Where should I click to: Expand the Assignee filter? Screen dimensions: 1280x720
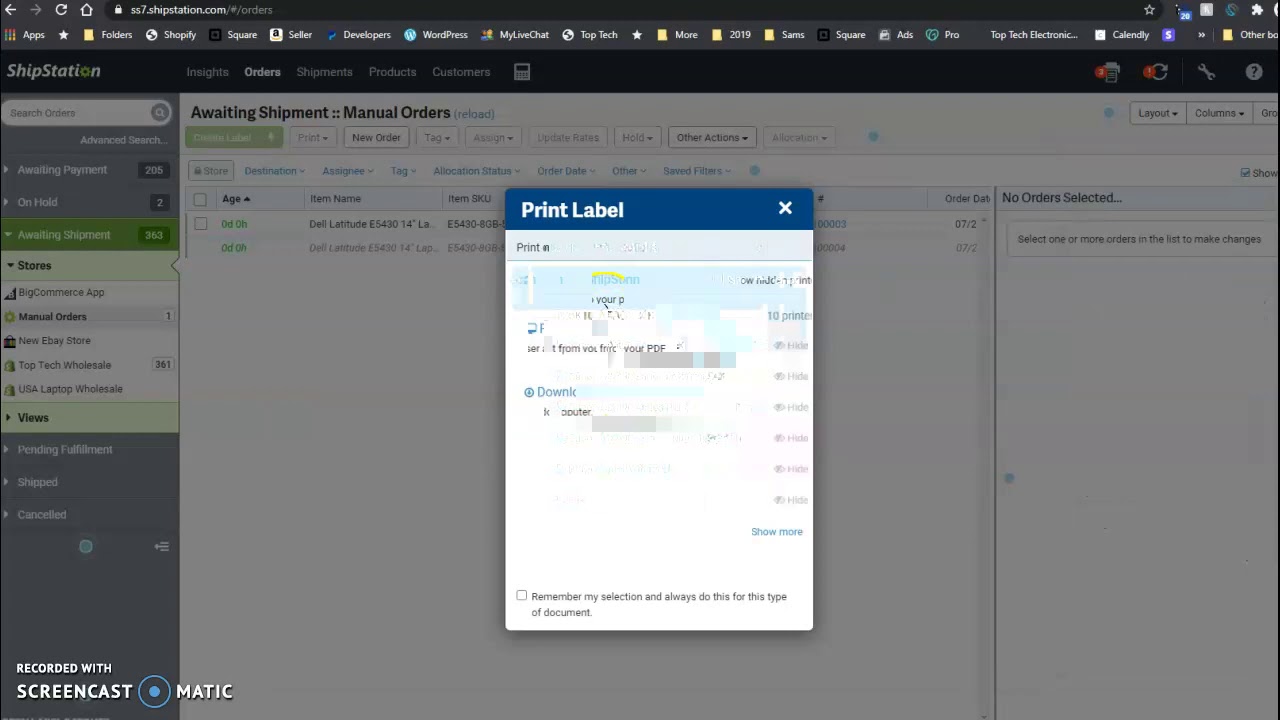[348, 171]
